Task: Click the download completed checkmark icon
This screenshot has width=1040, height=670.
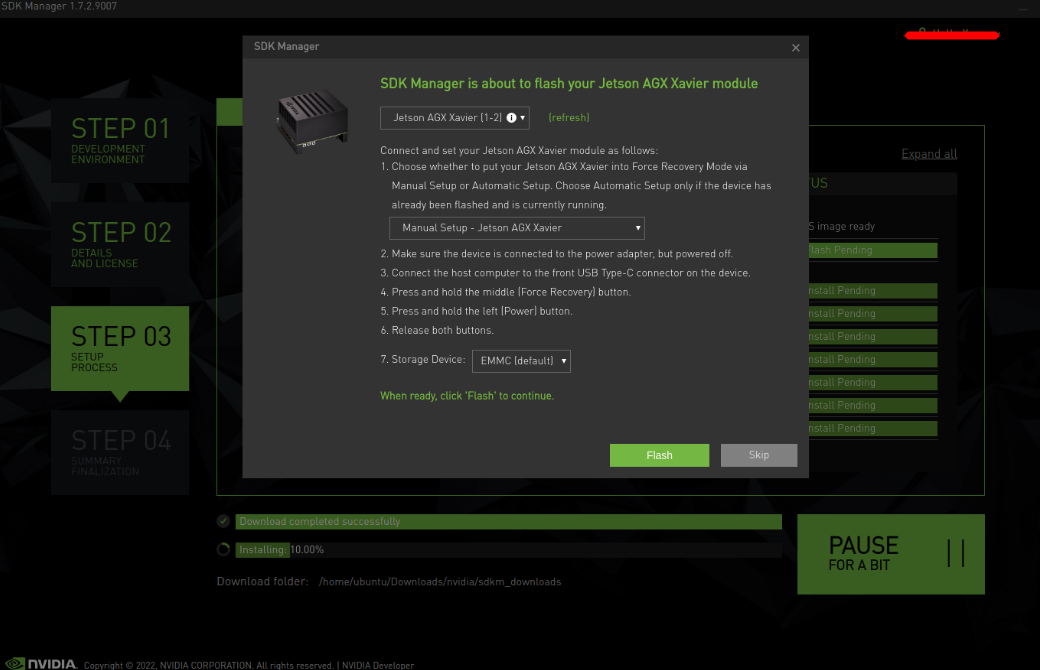Action: click(224, 521)
